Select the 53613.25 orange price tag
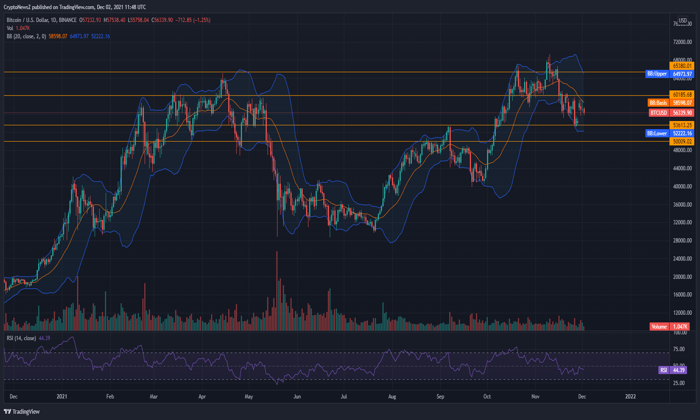700x420 pixels. click(682, 125)
